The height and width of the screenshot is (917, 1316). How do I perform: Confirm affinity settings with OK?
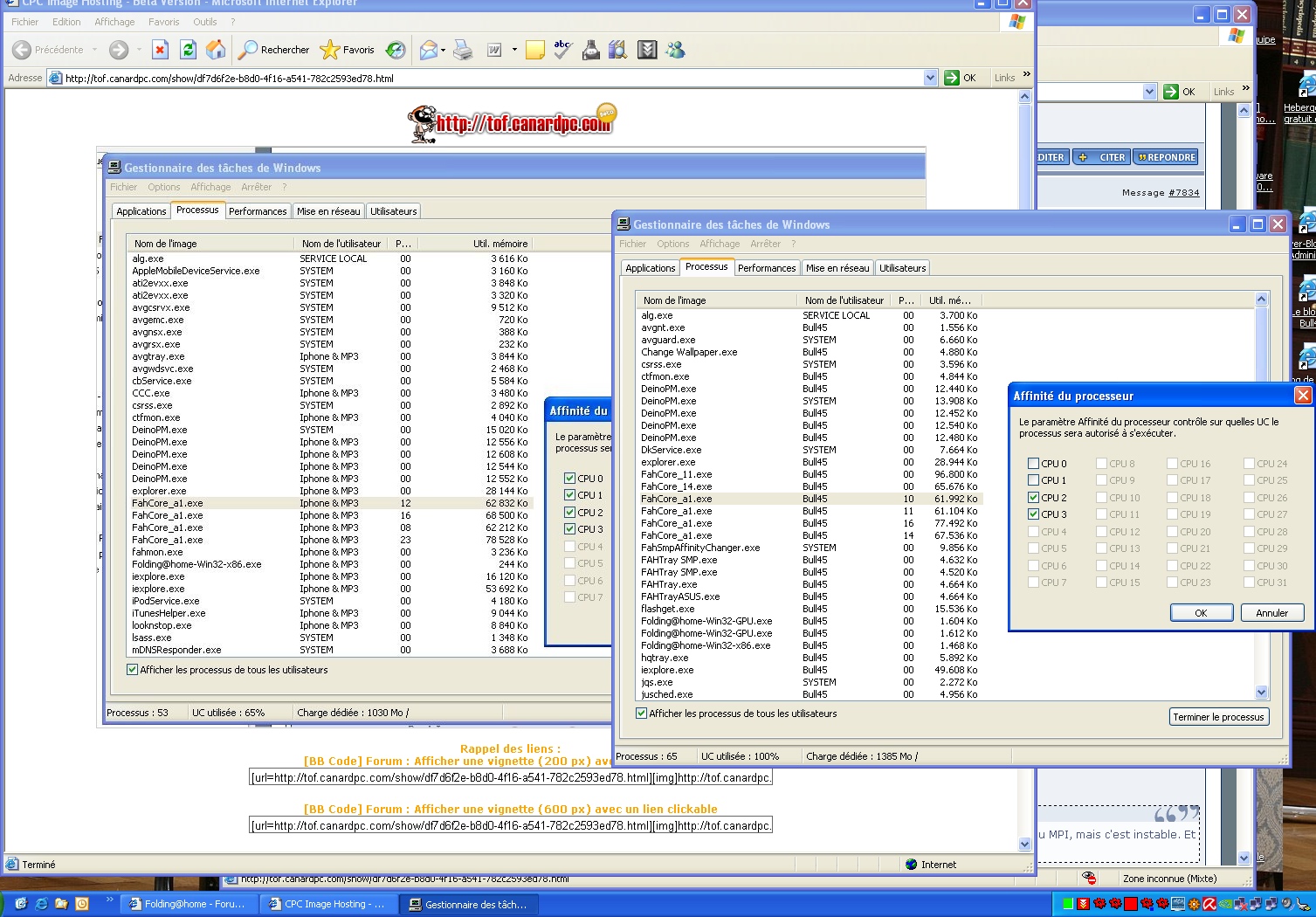(1202, 612)
